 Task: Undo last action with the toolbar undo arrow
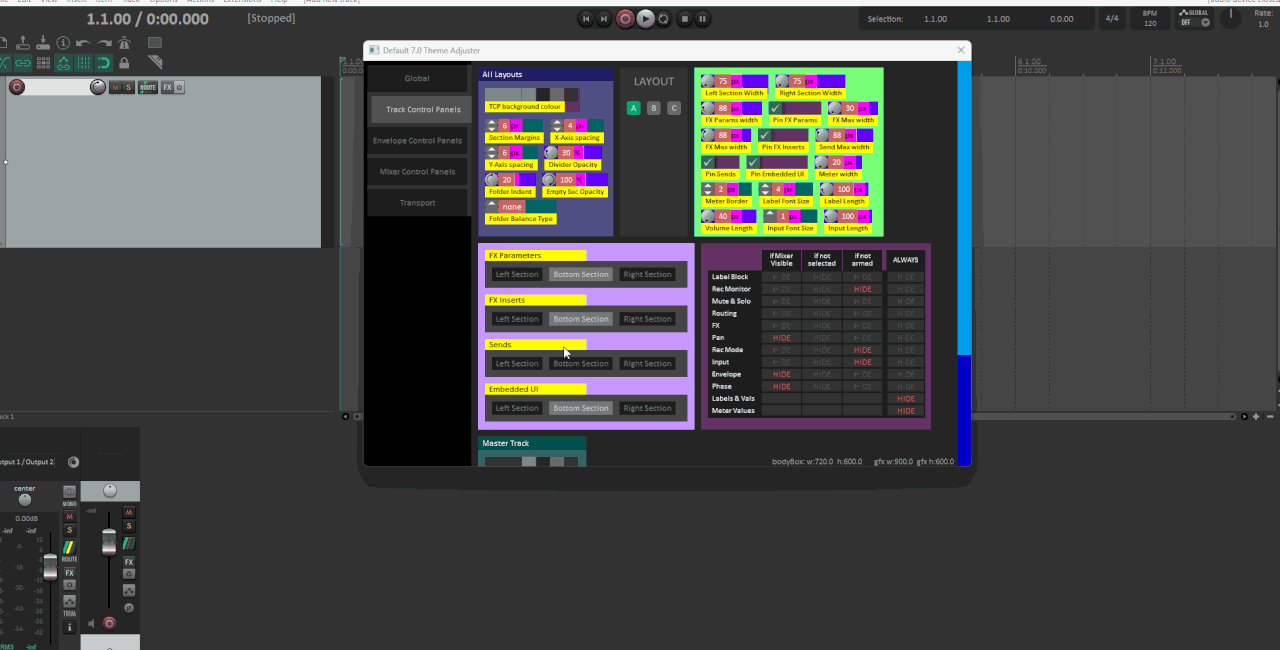[x=83, y=42]
